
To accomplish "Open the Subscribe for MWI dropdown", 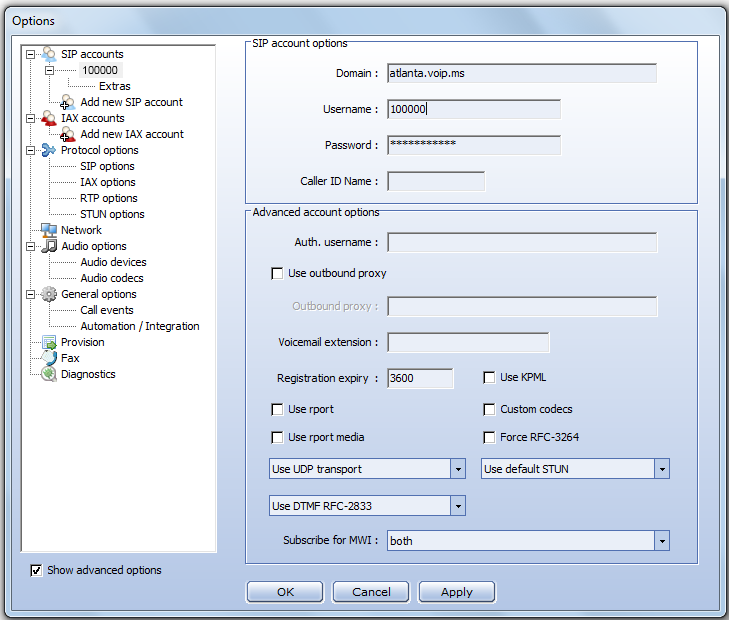I will 661,541.
